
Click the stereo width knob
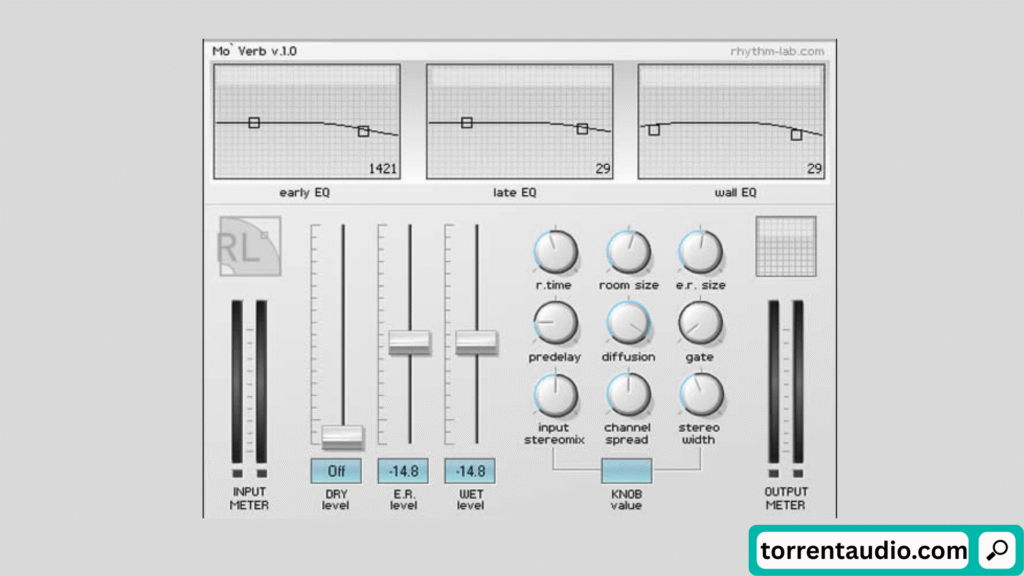click(x=700, y=395)
